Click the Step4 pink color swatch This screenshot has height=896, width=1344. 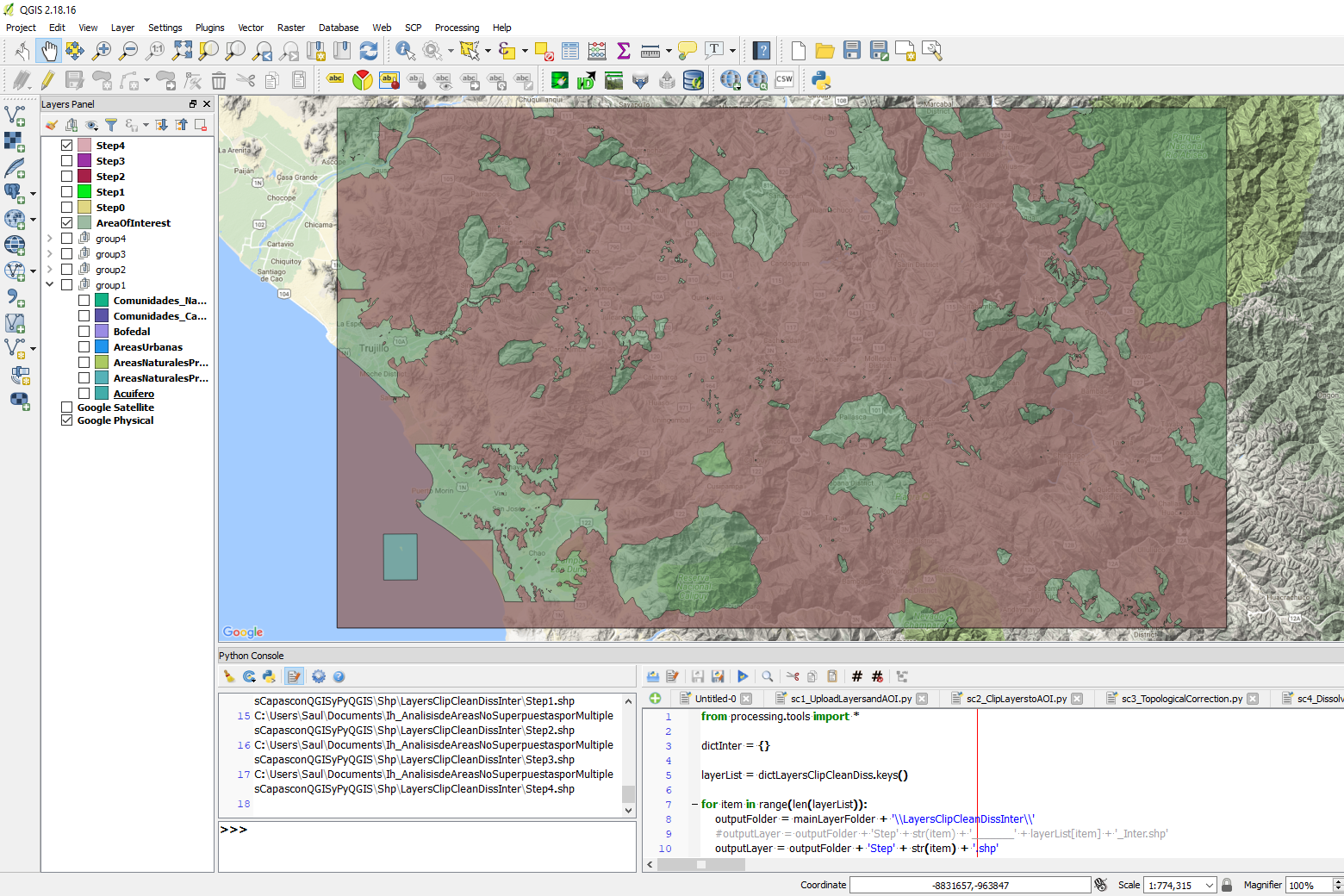84,146
